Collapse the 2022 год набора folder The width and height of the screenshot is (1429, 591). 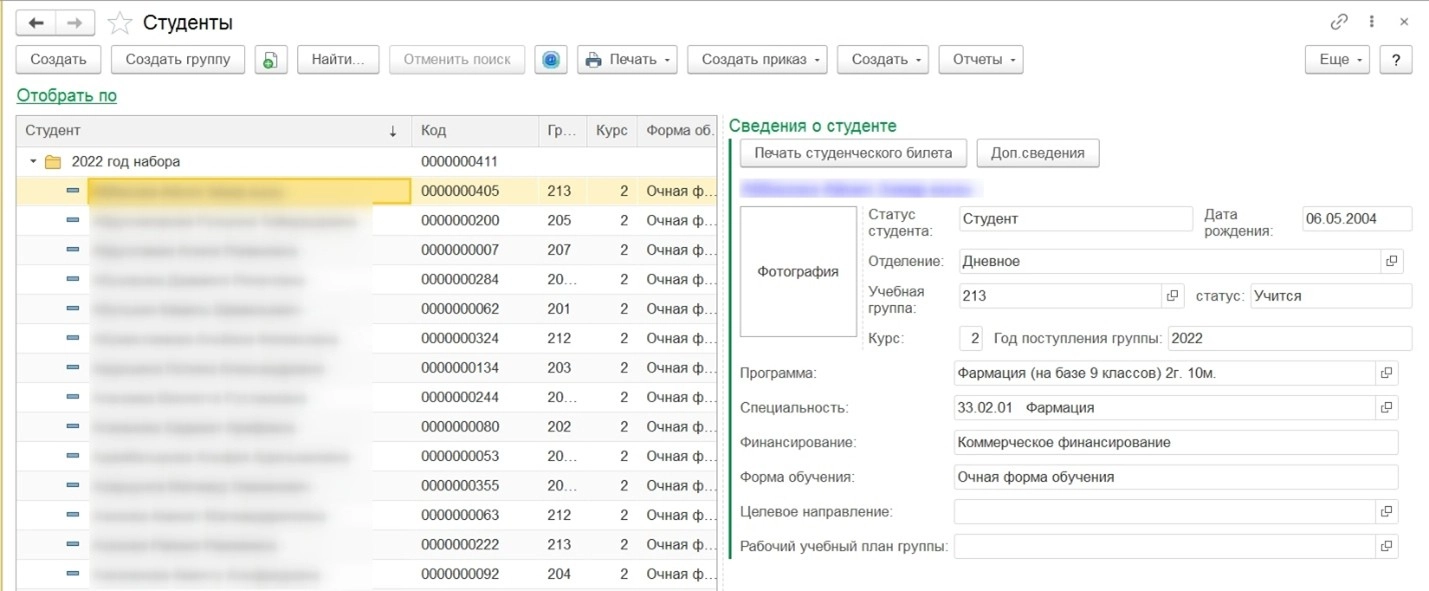click(33, 162)
